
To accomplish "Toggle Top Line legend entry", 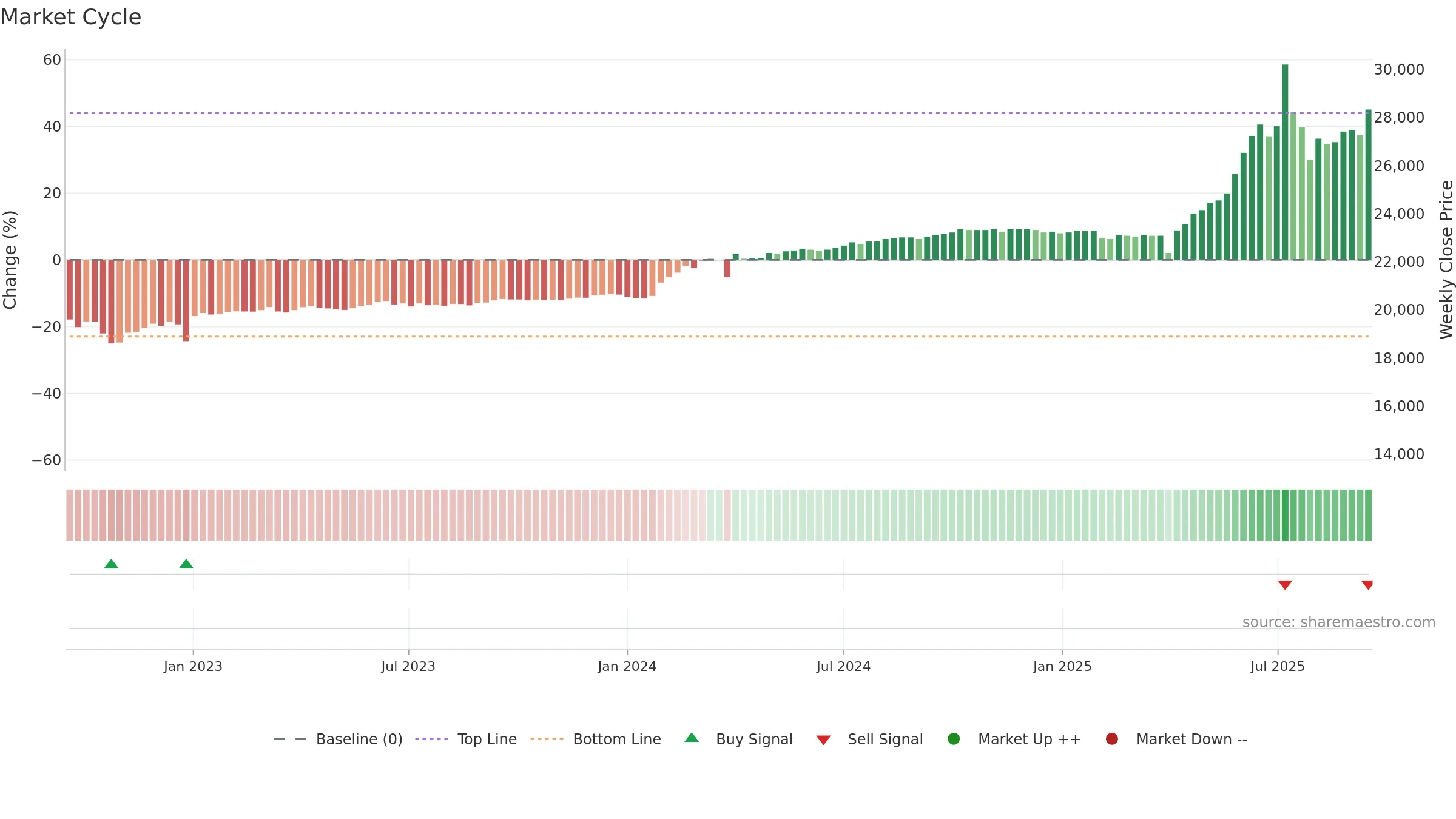I will 466,739.
